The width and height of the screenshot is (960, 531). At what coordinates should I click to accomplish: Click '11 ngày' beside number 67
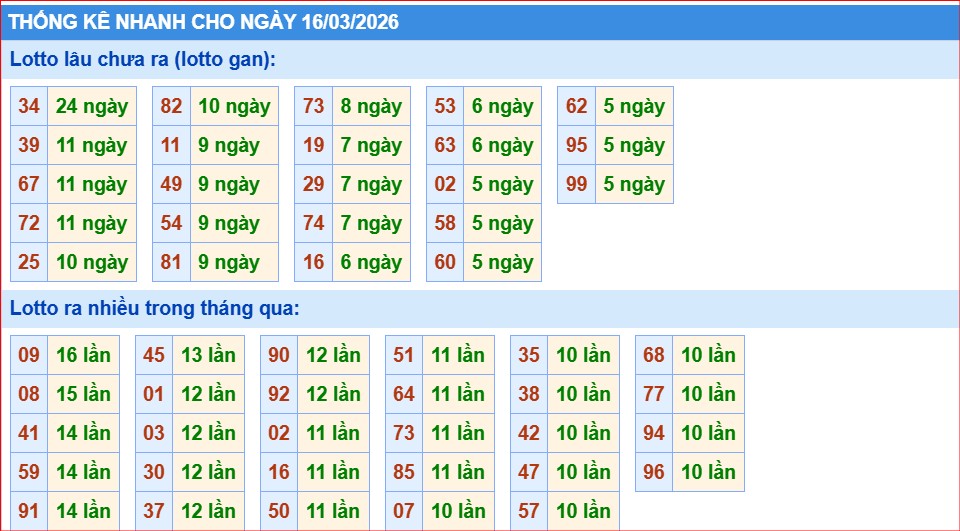pos(92,184)
